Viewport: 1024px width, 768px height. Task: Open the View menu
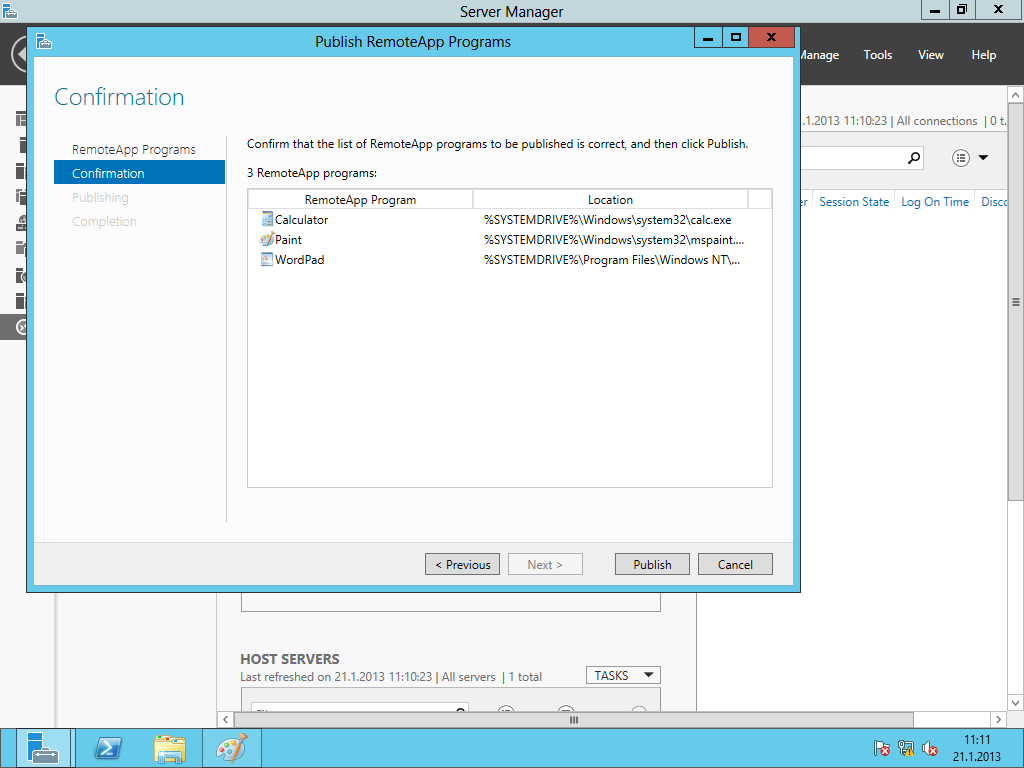click(x=930, y=55)
